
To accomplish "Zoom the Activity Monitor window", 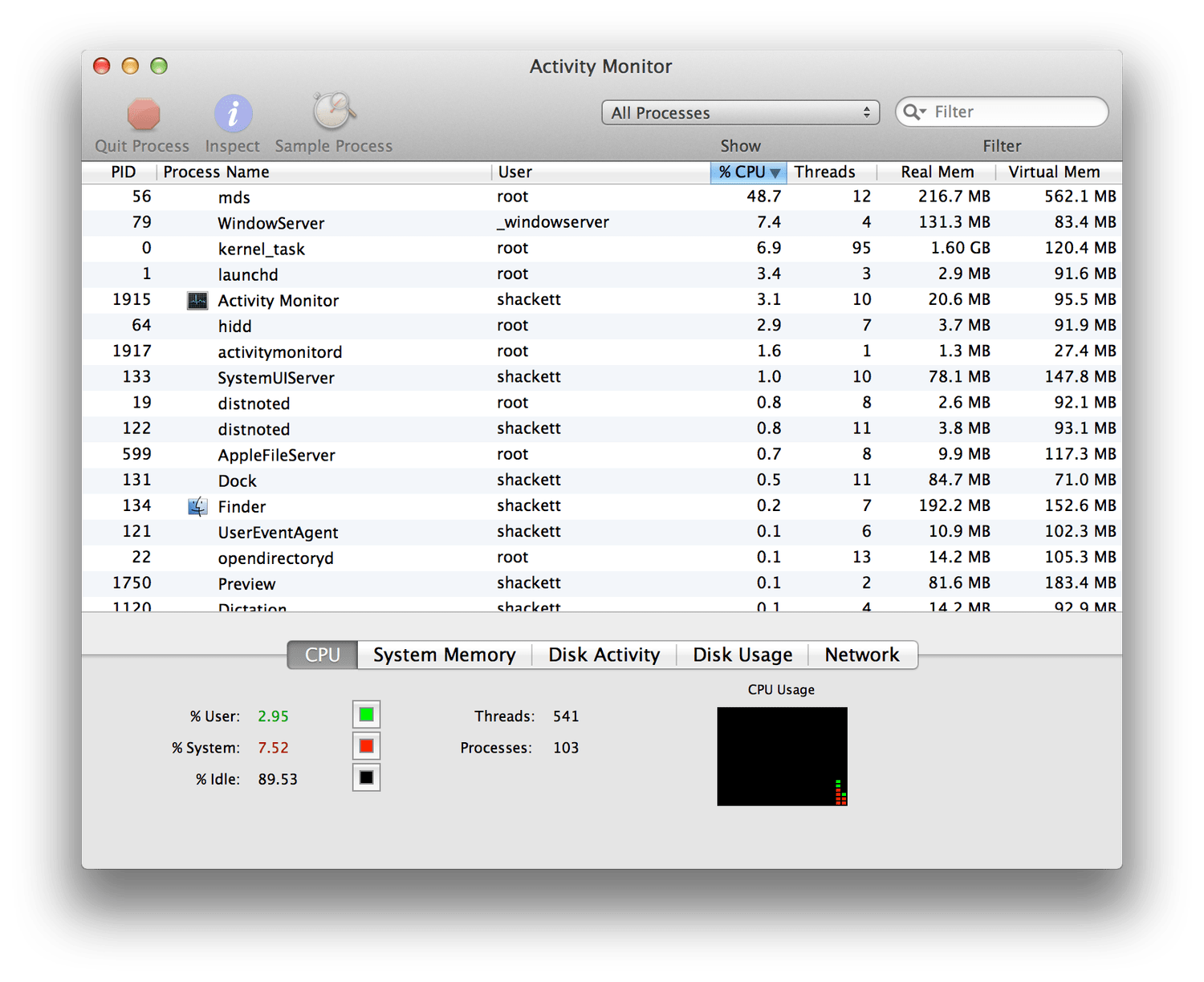I will tap(159, 66).
